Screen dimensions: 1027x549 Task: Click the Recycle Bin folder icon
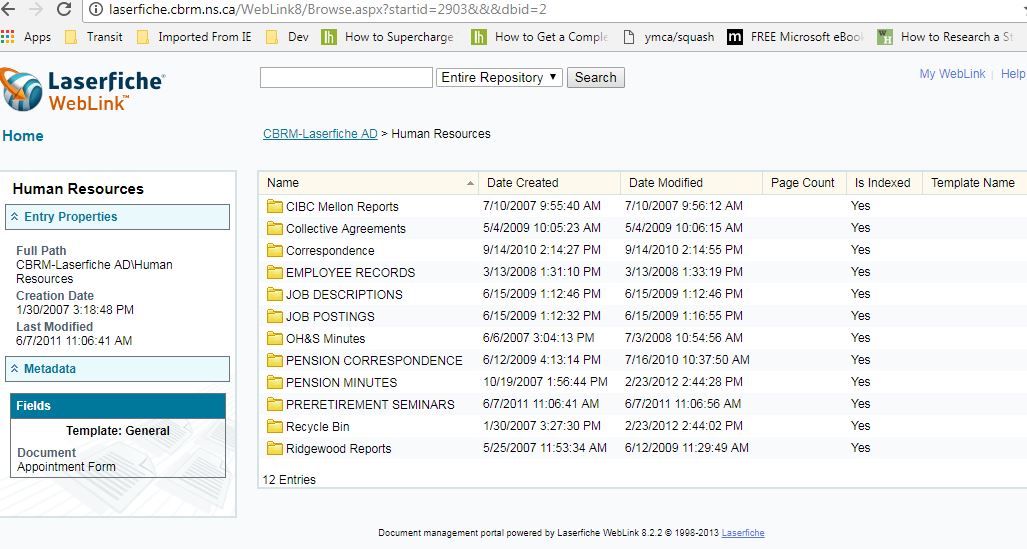275,427
